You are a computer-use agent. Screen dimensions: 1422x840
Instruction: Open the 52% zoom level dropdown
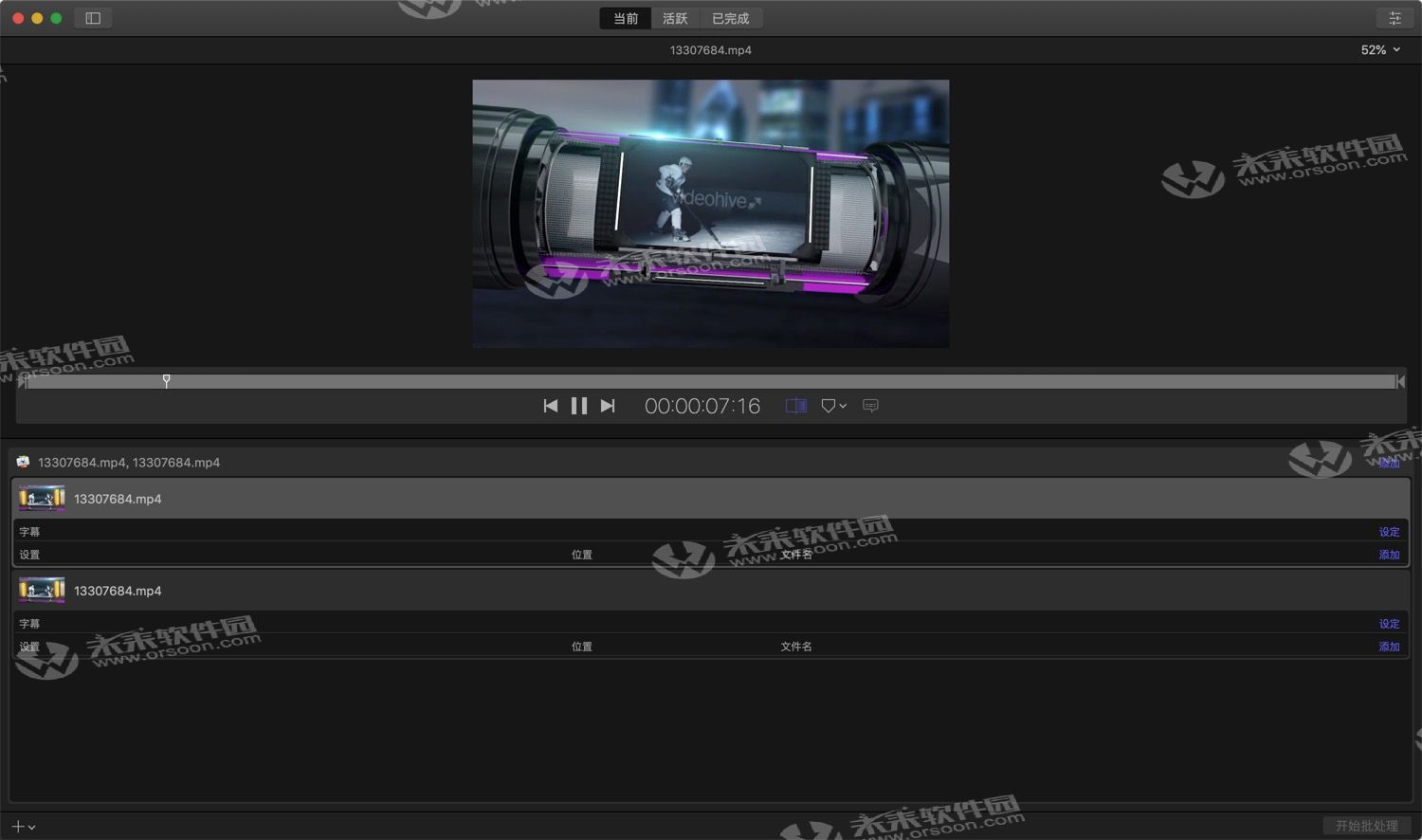[x=1380, y=49]
